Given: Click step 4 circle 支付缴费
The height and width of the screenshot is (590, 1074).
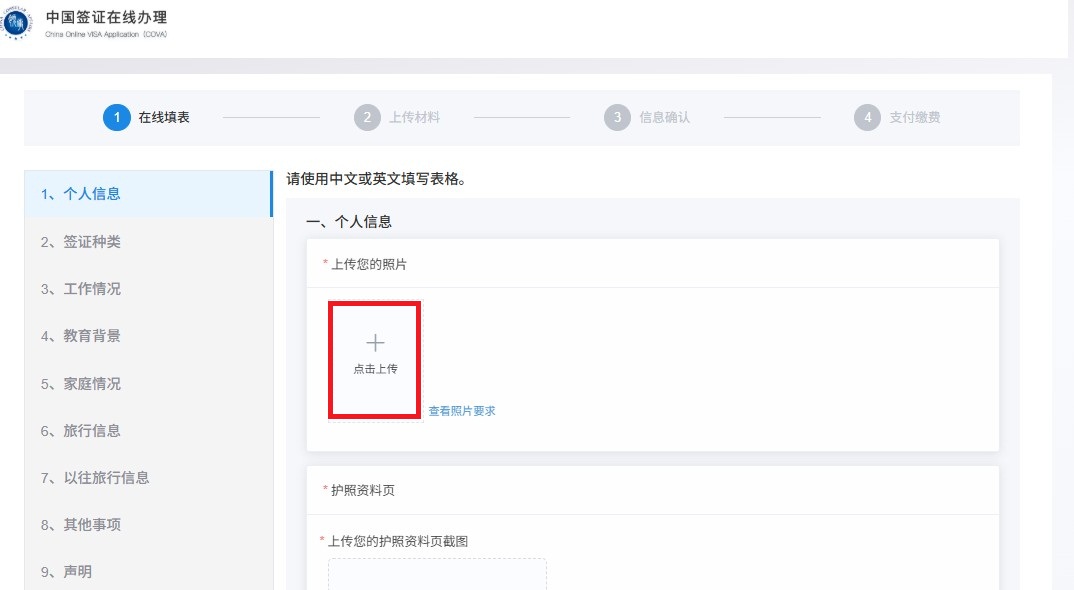Looking at the screenshot, I should click(867, 117).
